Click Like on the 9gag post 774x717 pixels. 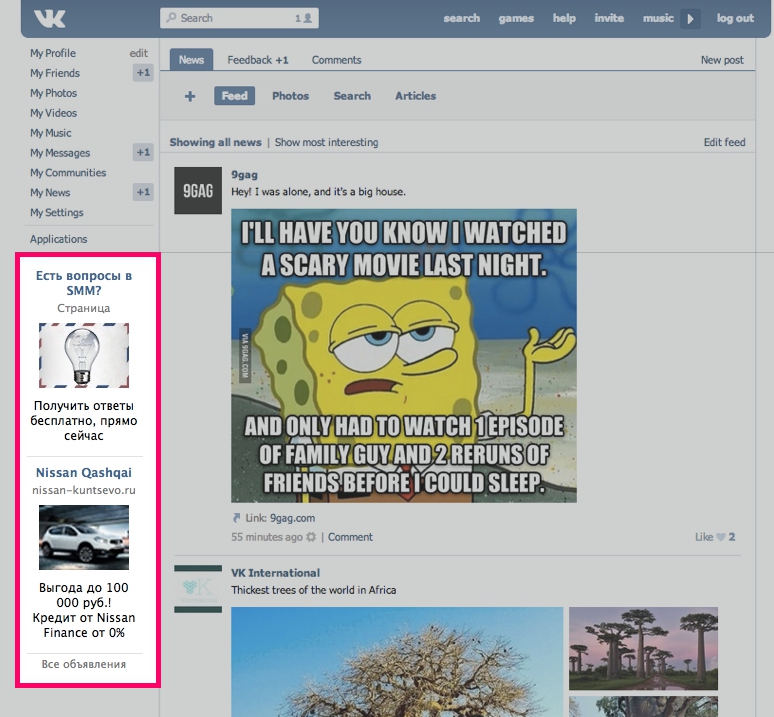pos(704,537)
